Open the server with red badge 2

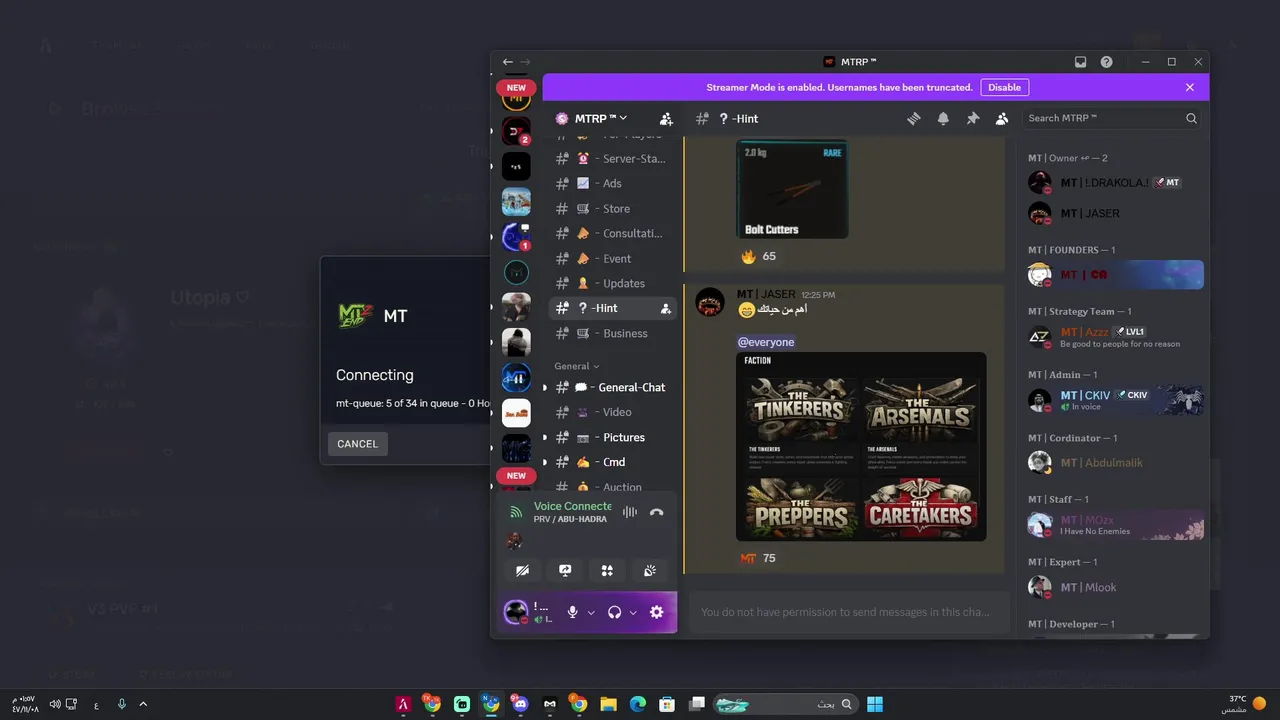pyautogui.click(x=516, y=131)
